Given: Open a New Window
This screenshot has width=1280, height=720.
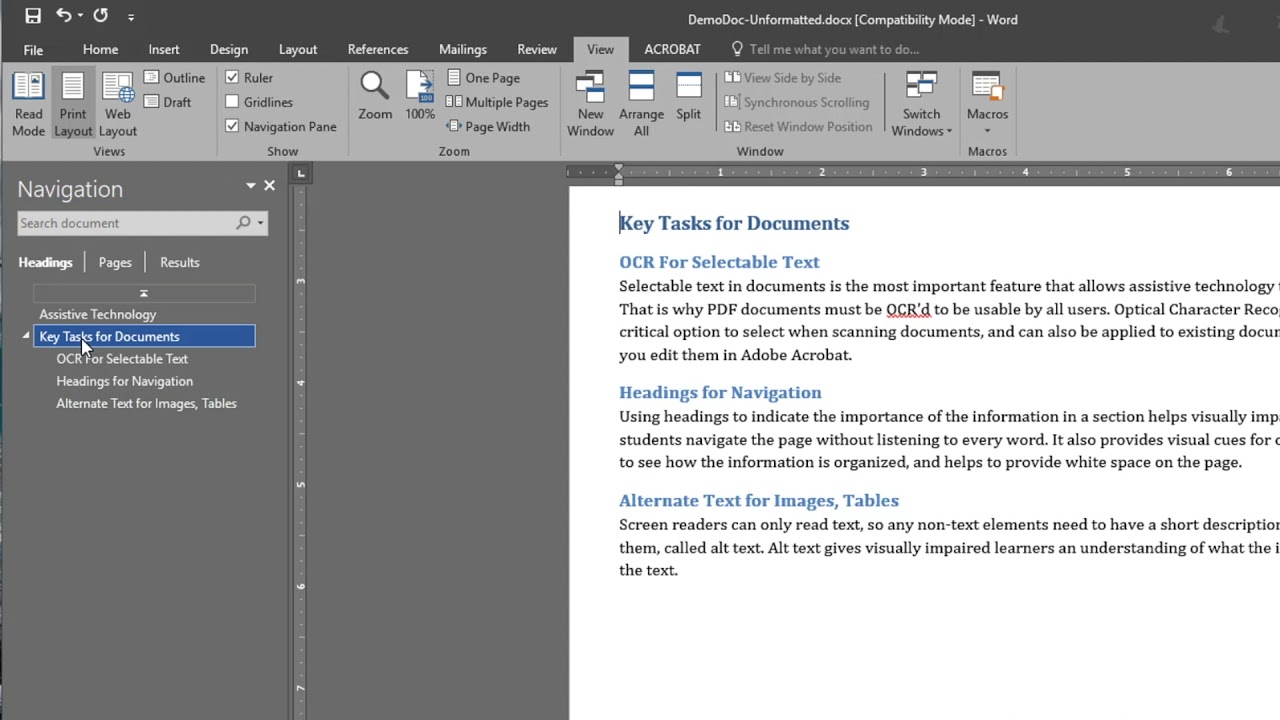Looking at the screenshot, I should [590, 104].
